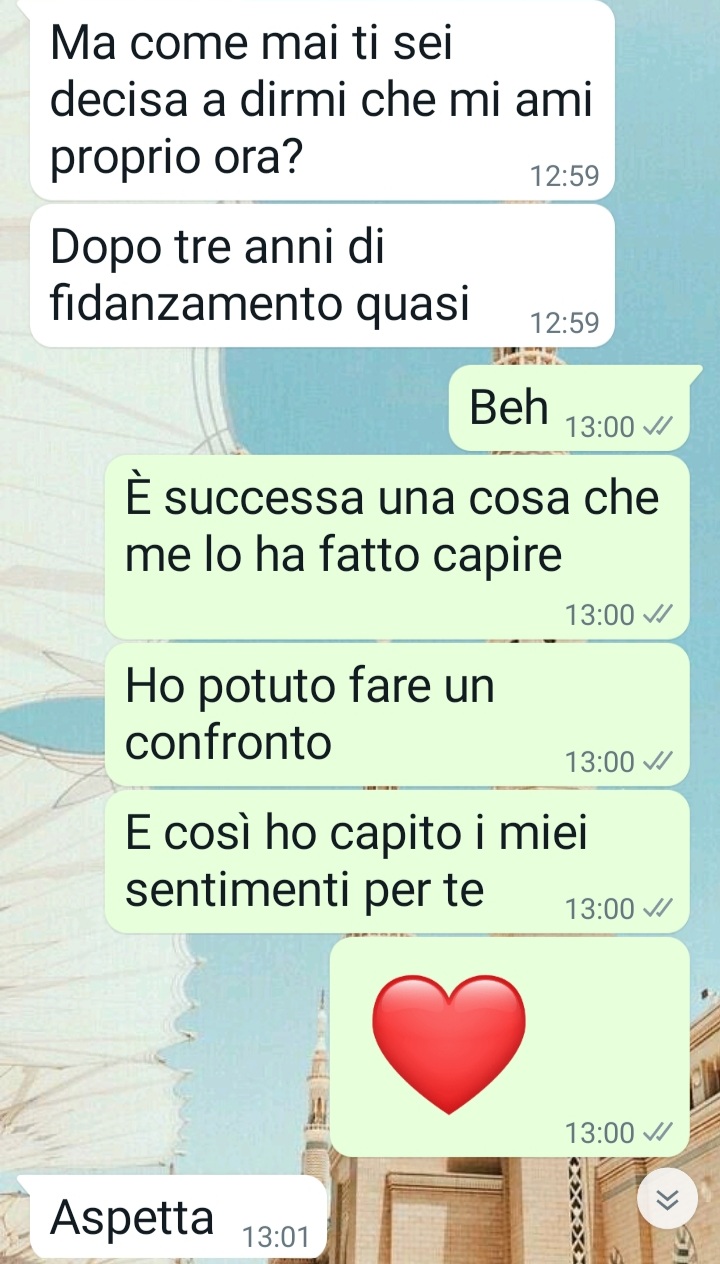Tap the 13:00 timestamp under the heart emoji
Screen dimensions: 720x1264
coord(600,1133)
